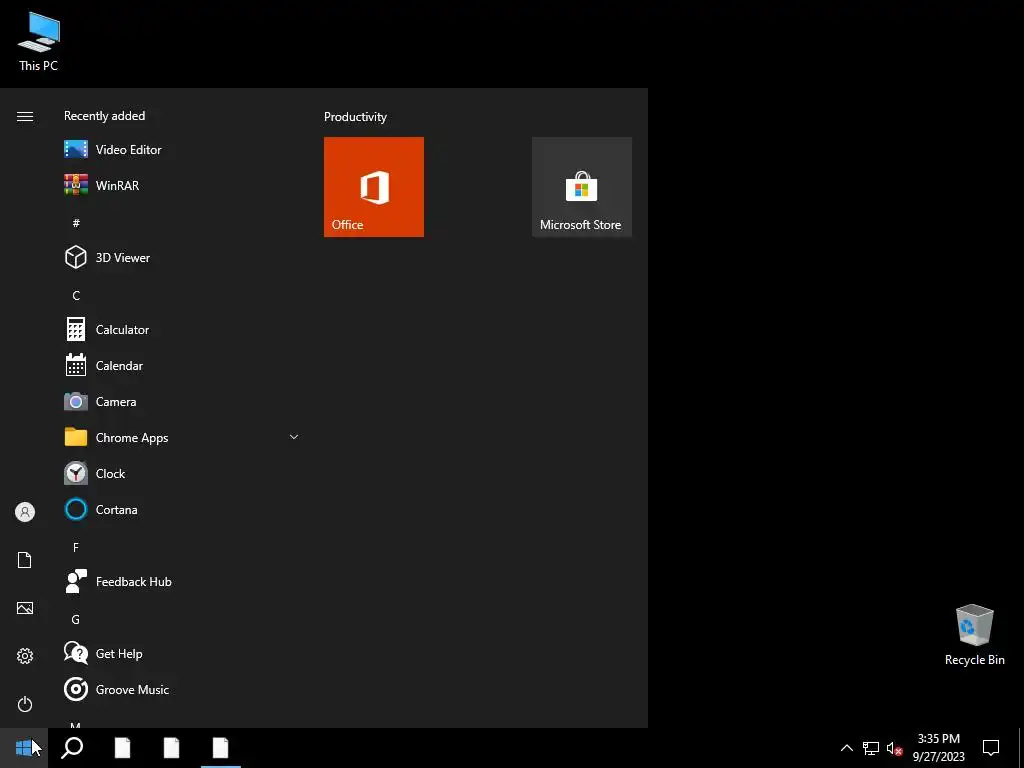Click the 'Productivity' group title

tap(355, 117)
